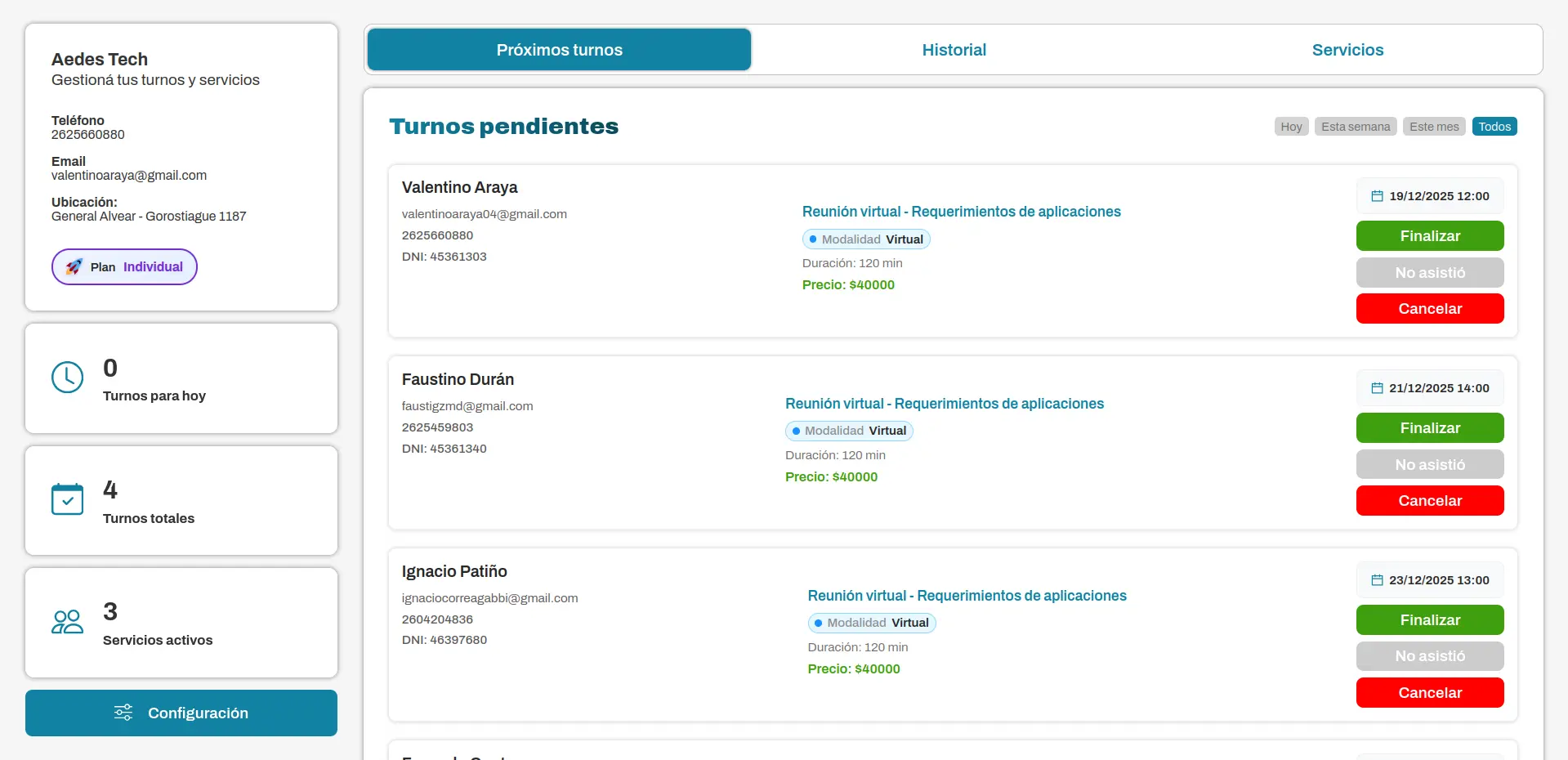Open the Servicios tab
The width and height of the screenshot is (1568, 760).
[x=1347, y=50]
